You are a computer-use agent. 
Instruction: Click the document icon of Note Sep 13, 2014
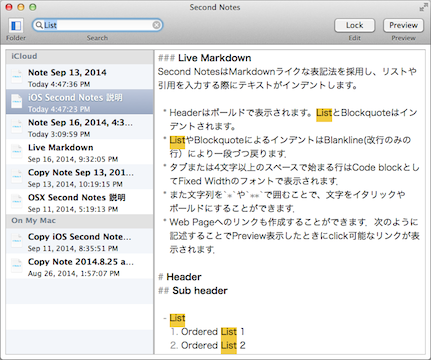[x=17, y=76]
